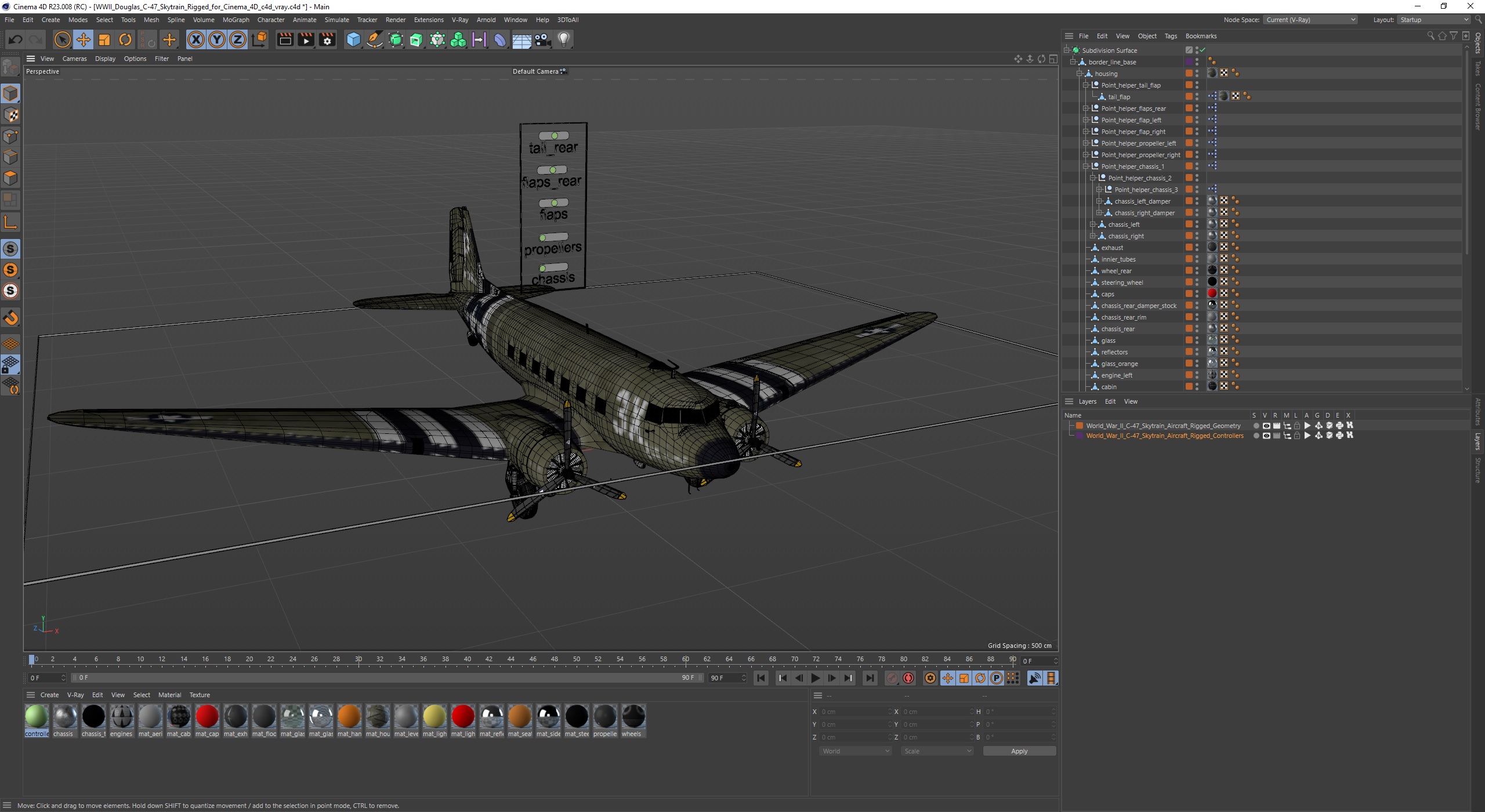1485x812 pixels.
Task: Expand Point_helper_flaps_rear node
Action: tap(1086, 108)
